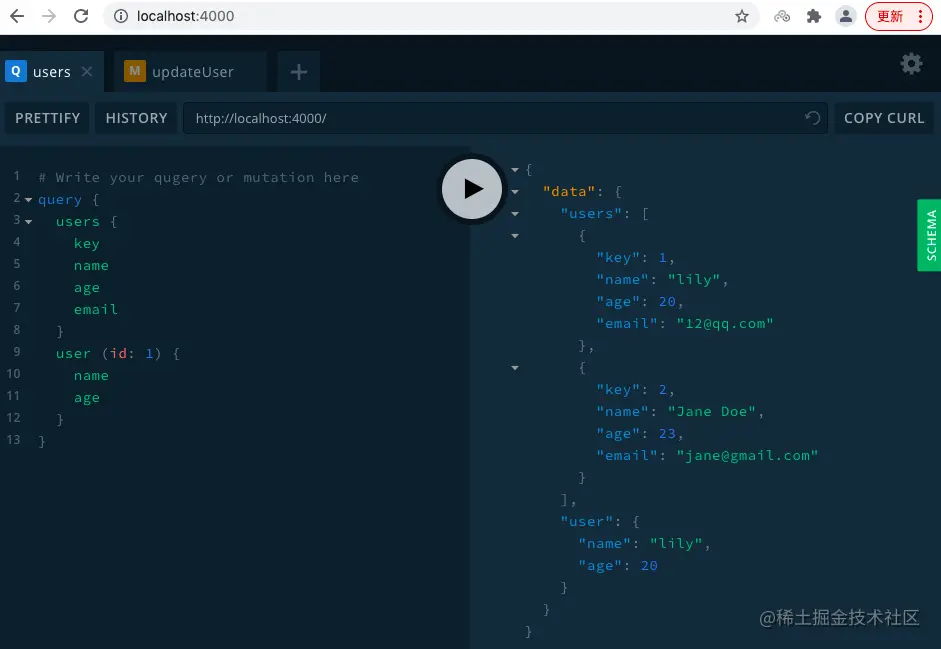
Task: Collapse the "users" response array
Action: tap(515, 214)
